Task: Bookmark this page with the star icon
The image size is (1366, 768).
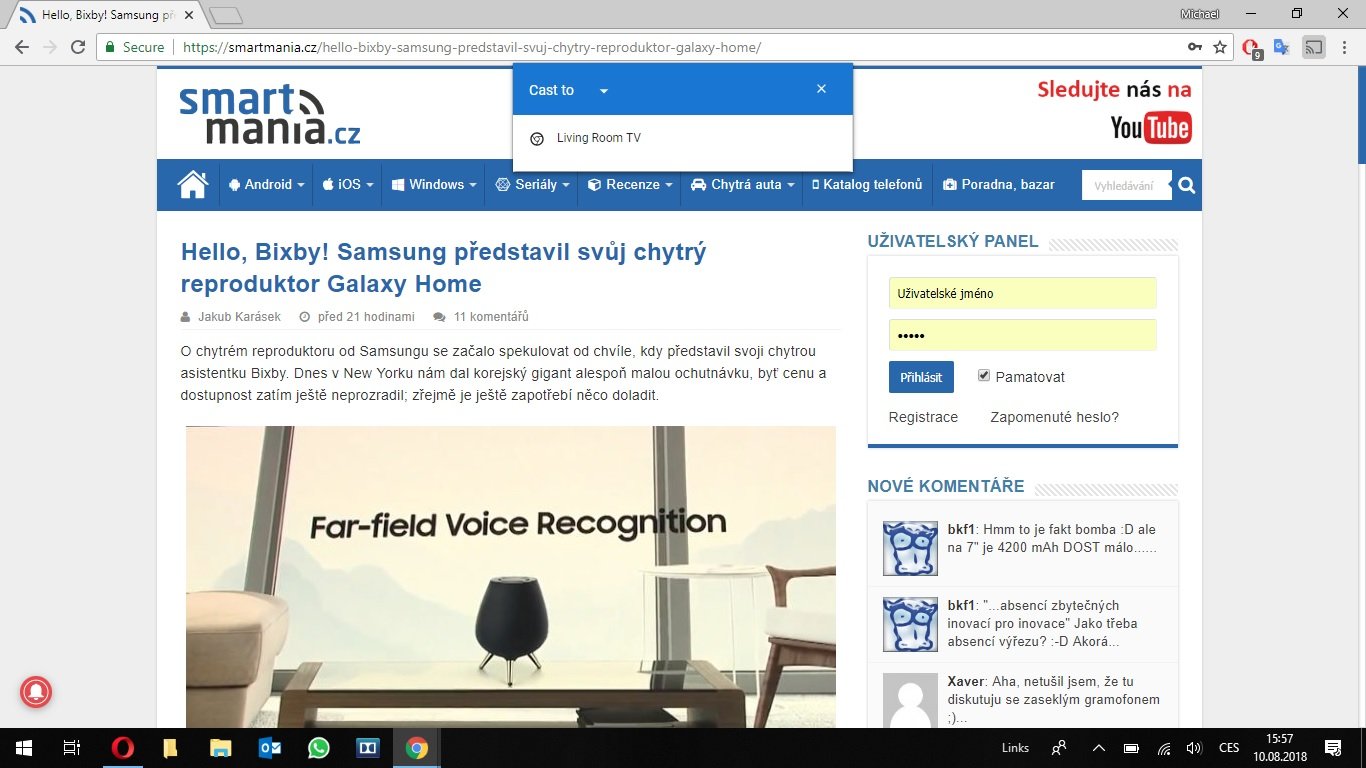Action: (1220, 47)
